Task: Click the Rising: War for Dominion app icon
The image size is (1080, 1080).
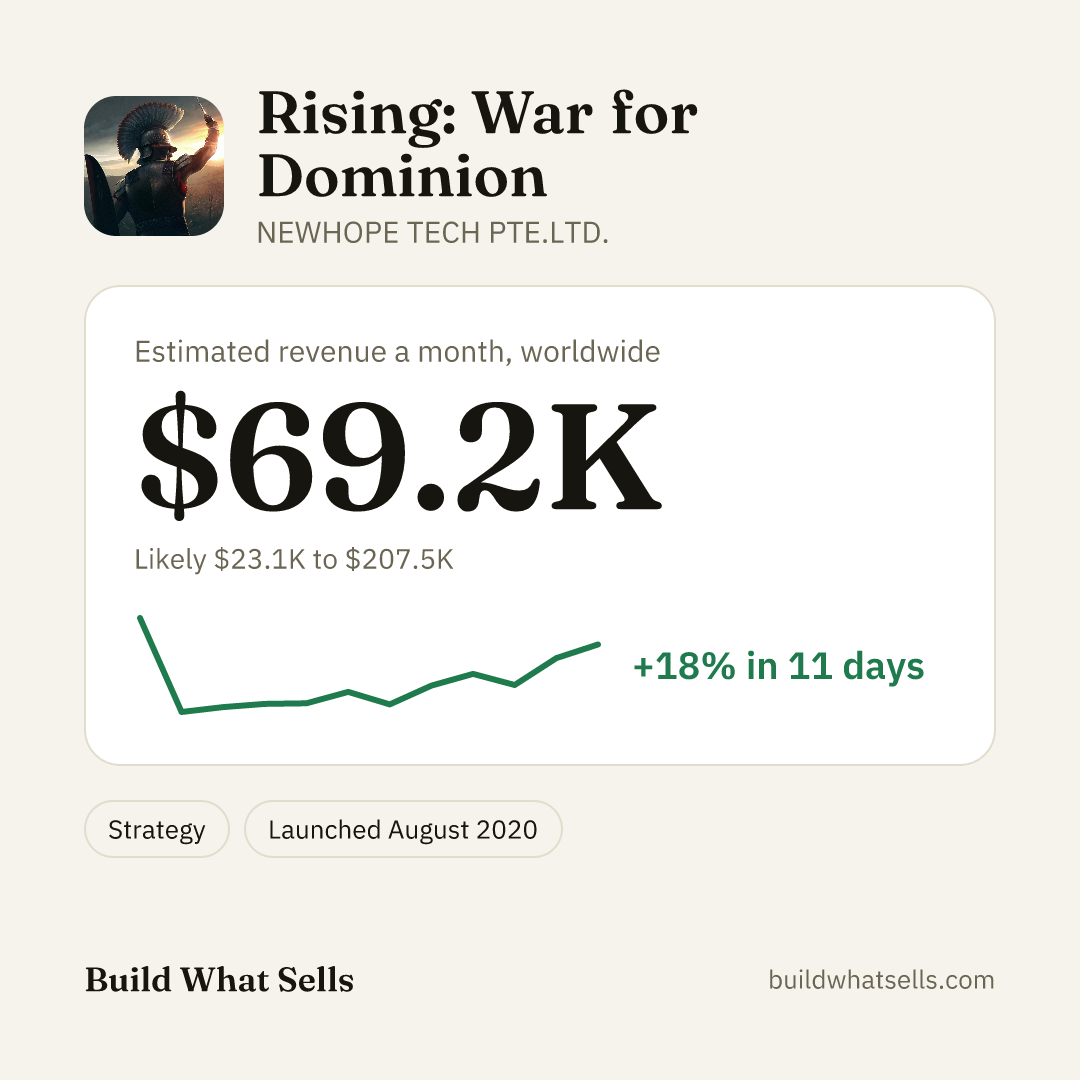Action: (x=154, y=166)
